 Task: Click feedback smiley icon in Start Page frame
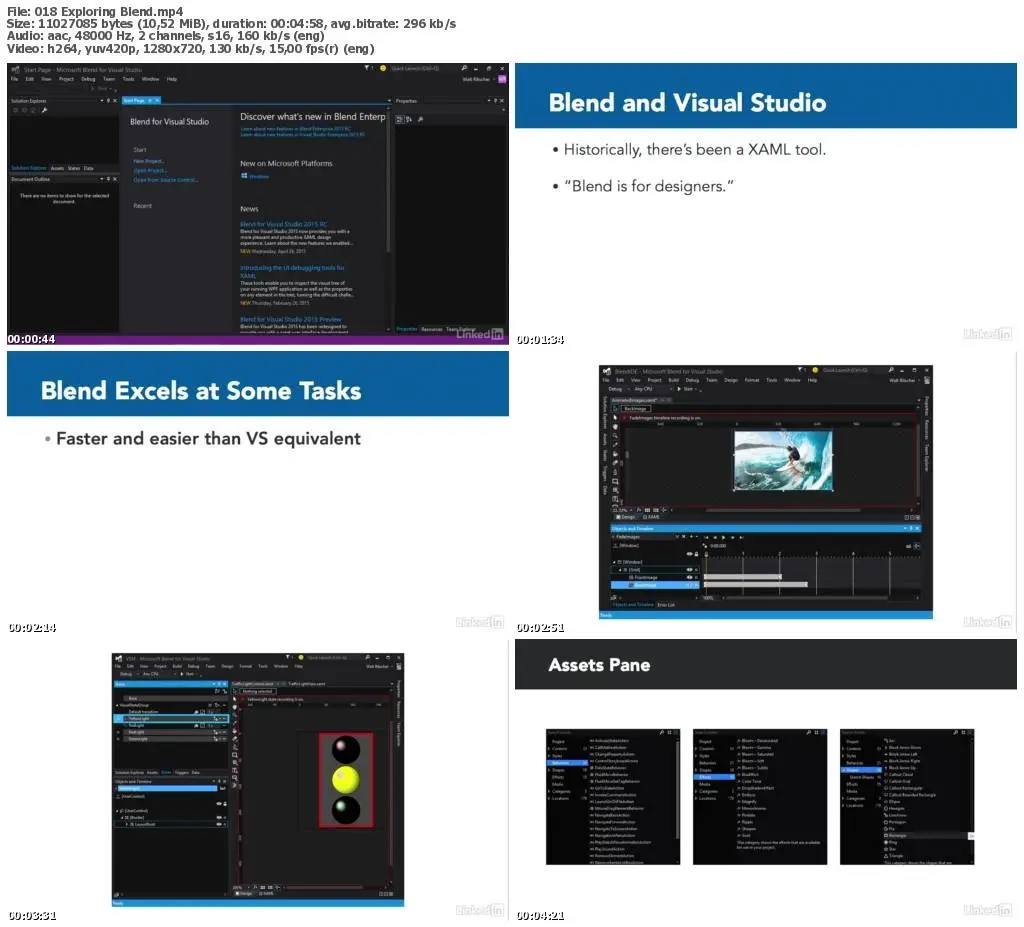pos(383,68)
